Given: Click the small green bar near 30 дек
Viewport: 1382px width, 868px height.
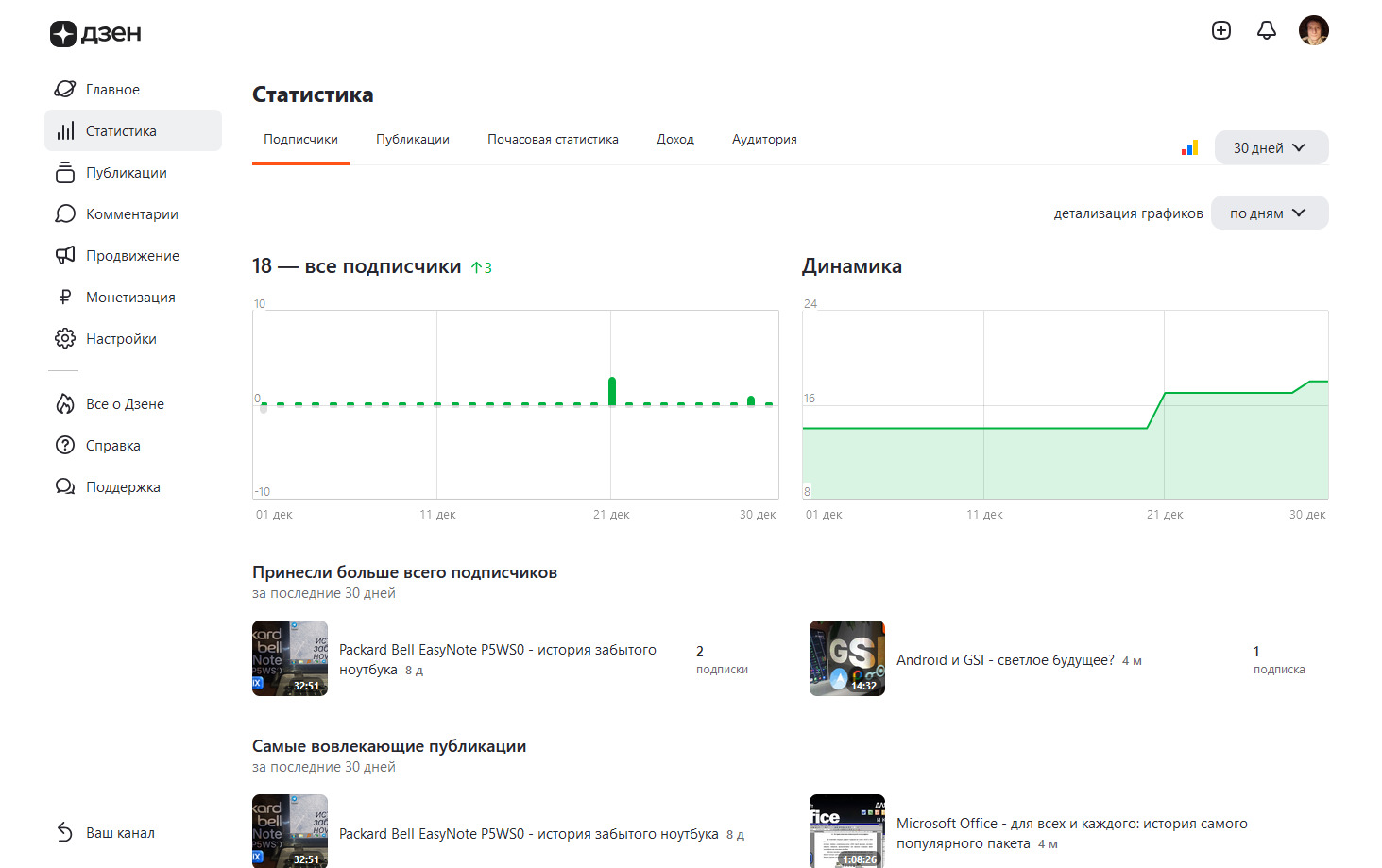Looking at the screenshot, I should (751, 400).
